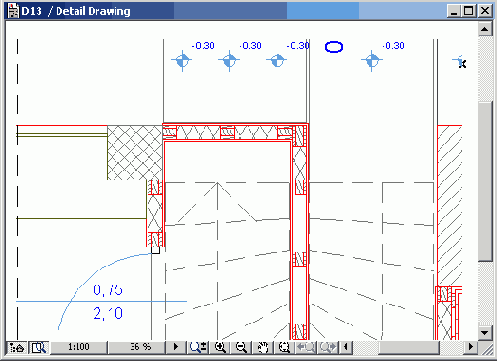Click the fit in window icon
Image resolution: width=497 pixels, height=361 pixels.
pos(284,347)
